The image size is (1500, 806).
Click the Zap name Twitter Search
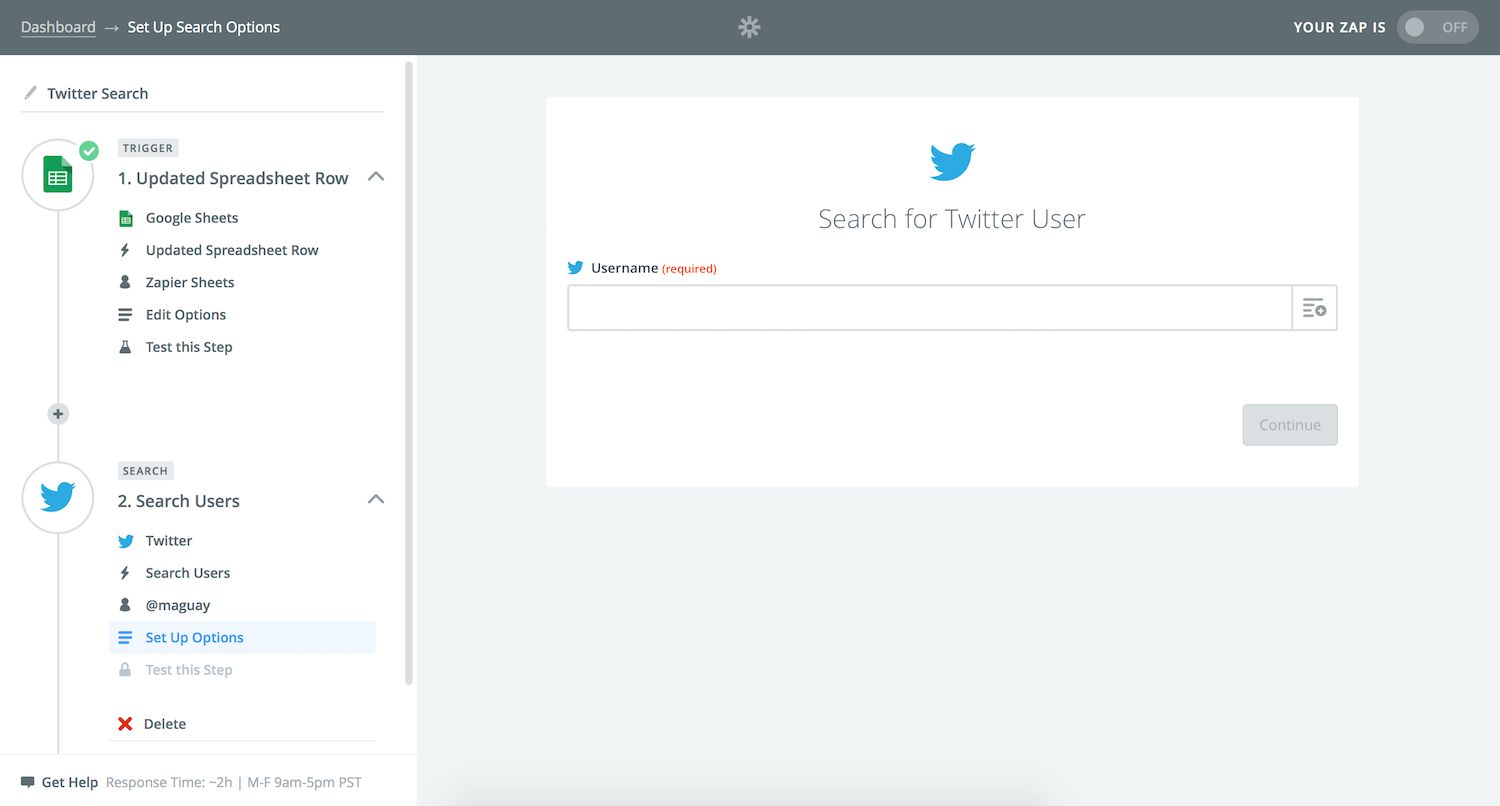[98, 93]
